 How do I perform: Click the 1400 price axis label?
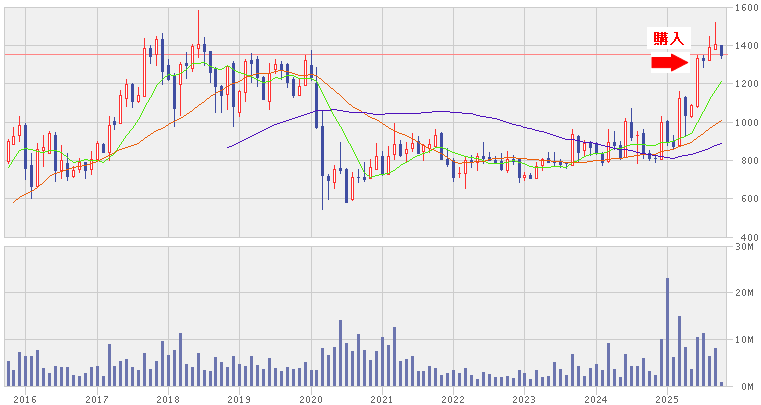point(745,47)
